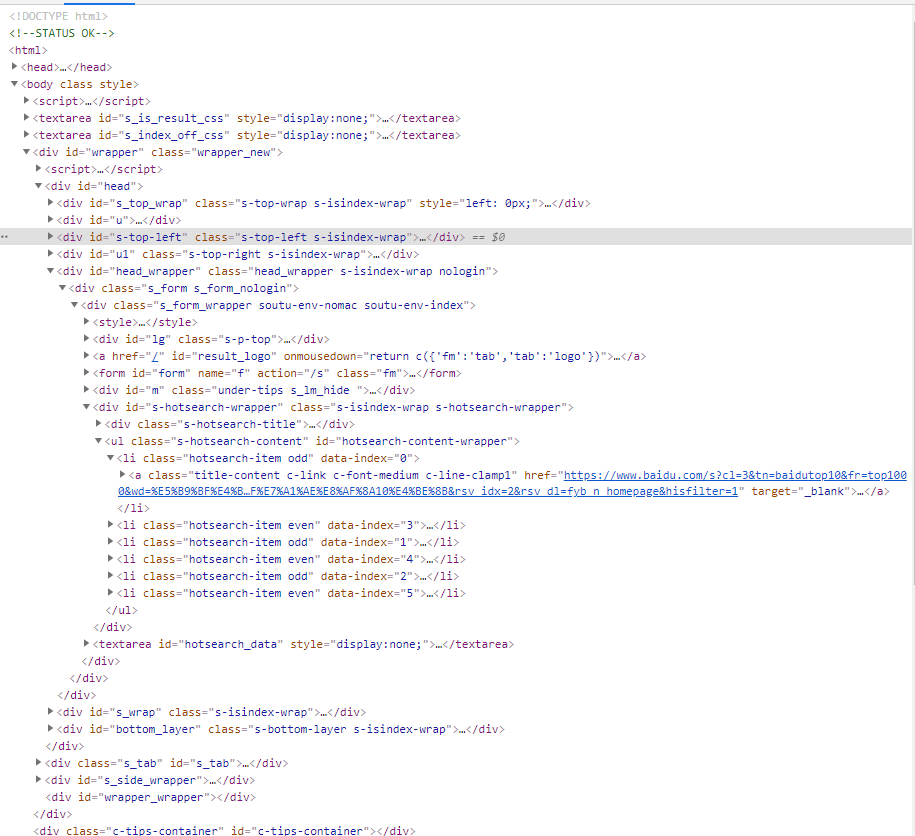Collapse div id wrapper node
This screenshot has height=836, width=915.
26,152
